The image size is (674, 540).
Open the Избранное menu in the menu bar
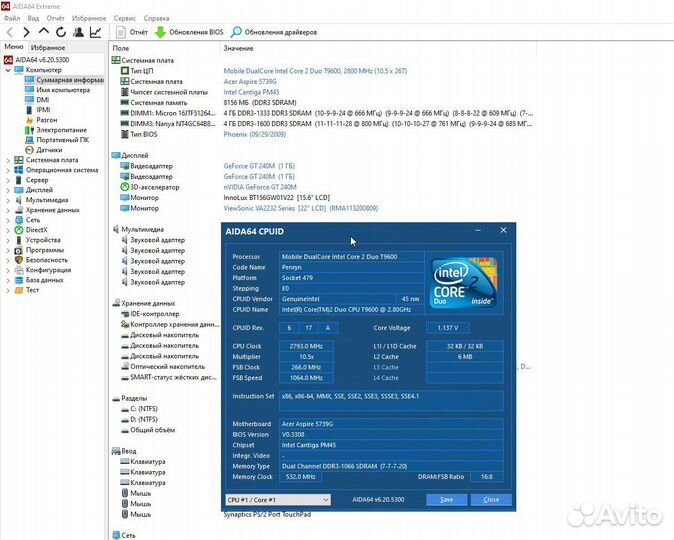coord(89,18)
